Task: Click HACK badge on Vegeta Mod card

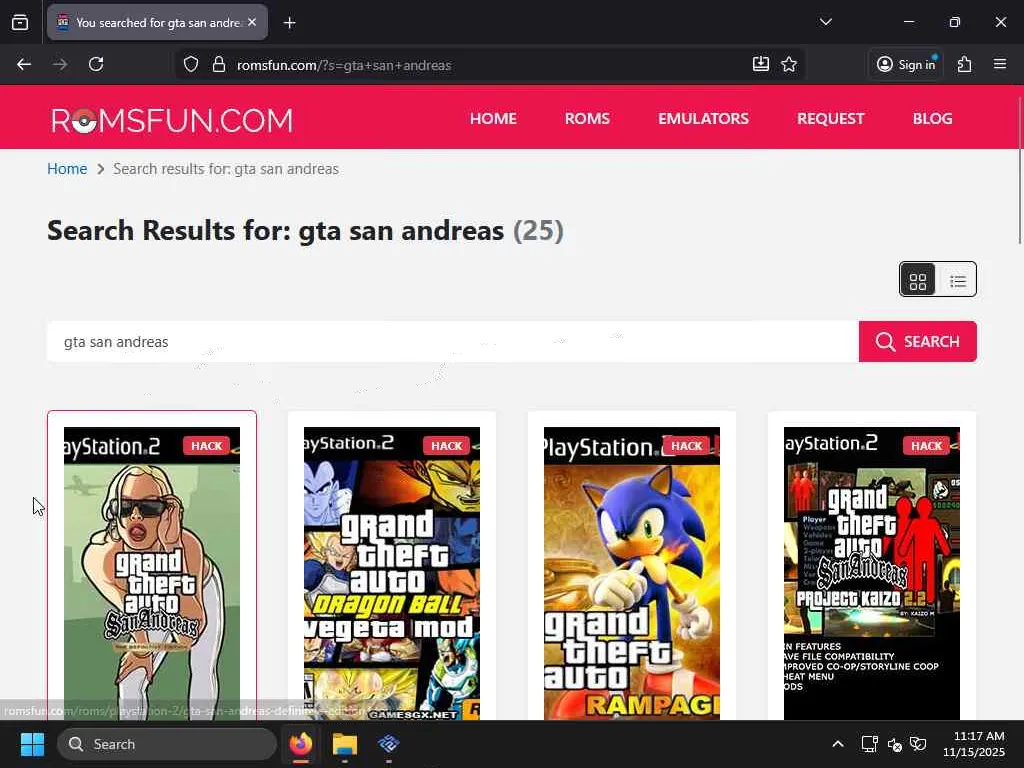Action: pos(447,445)
